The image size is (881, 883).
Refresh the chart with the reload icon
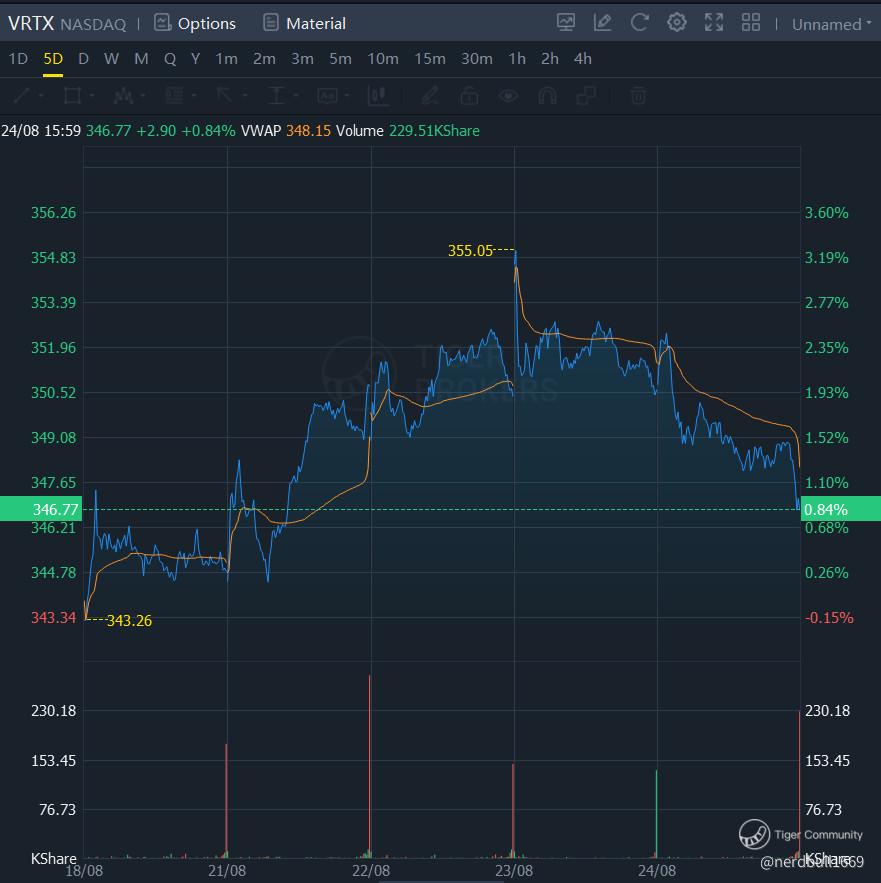(639, 23)
